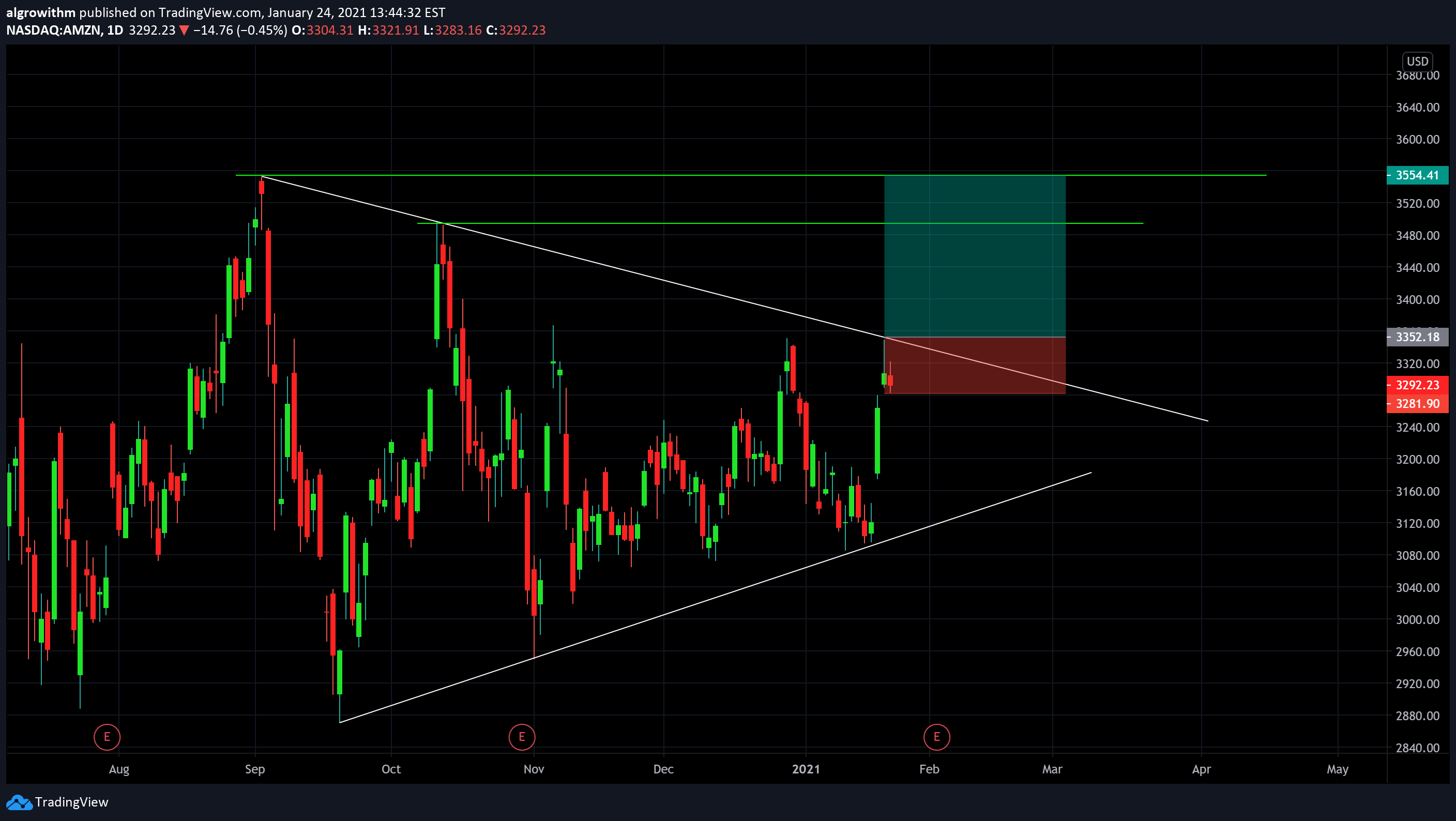The width and height of the screenshot is (1456, 821).
Task: Click the red down-triangle change indicator
Action: [184, 31]
